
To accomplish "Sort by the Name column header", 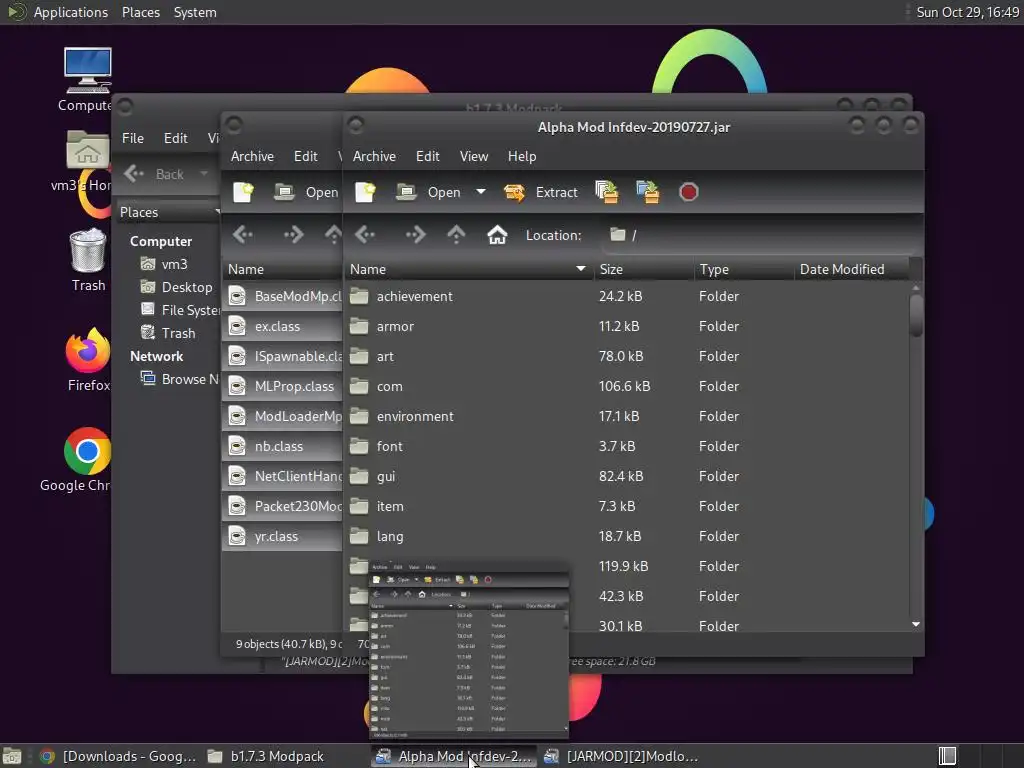I will tap(469, 269).
